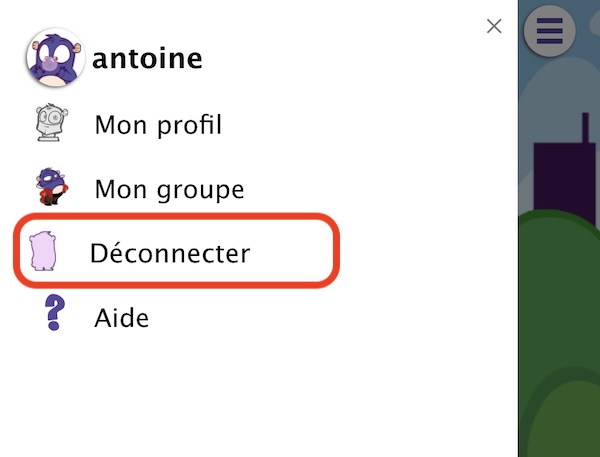The height and width of the screenshot is (457, 600).
Task: Toggle the round hamburger menu button
Action: point(549,31)
